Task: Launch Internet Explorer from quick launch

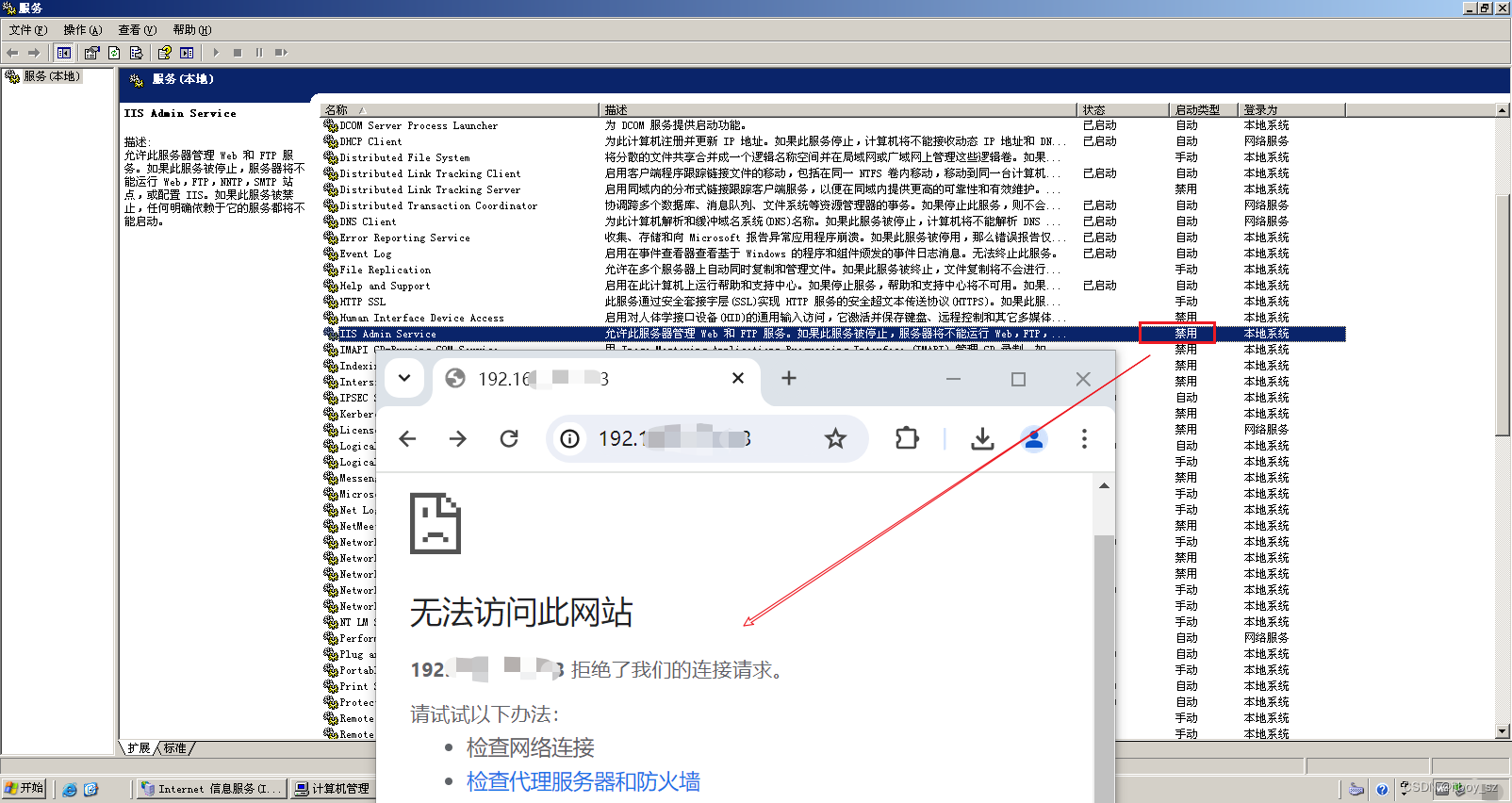Action: 70,789
